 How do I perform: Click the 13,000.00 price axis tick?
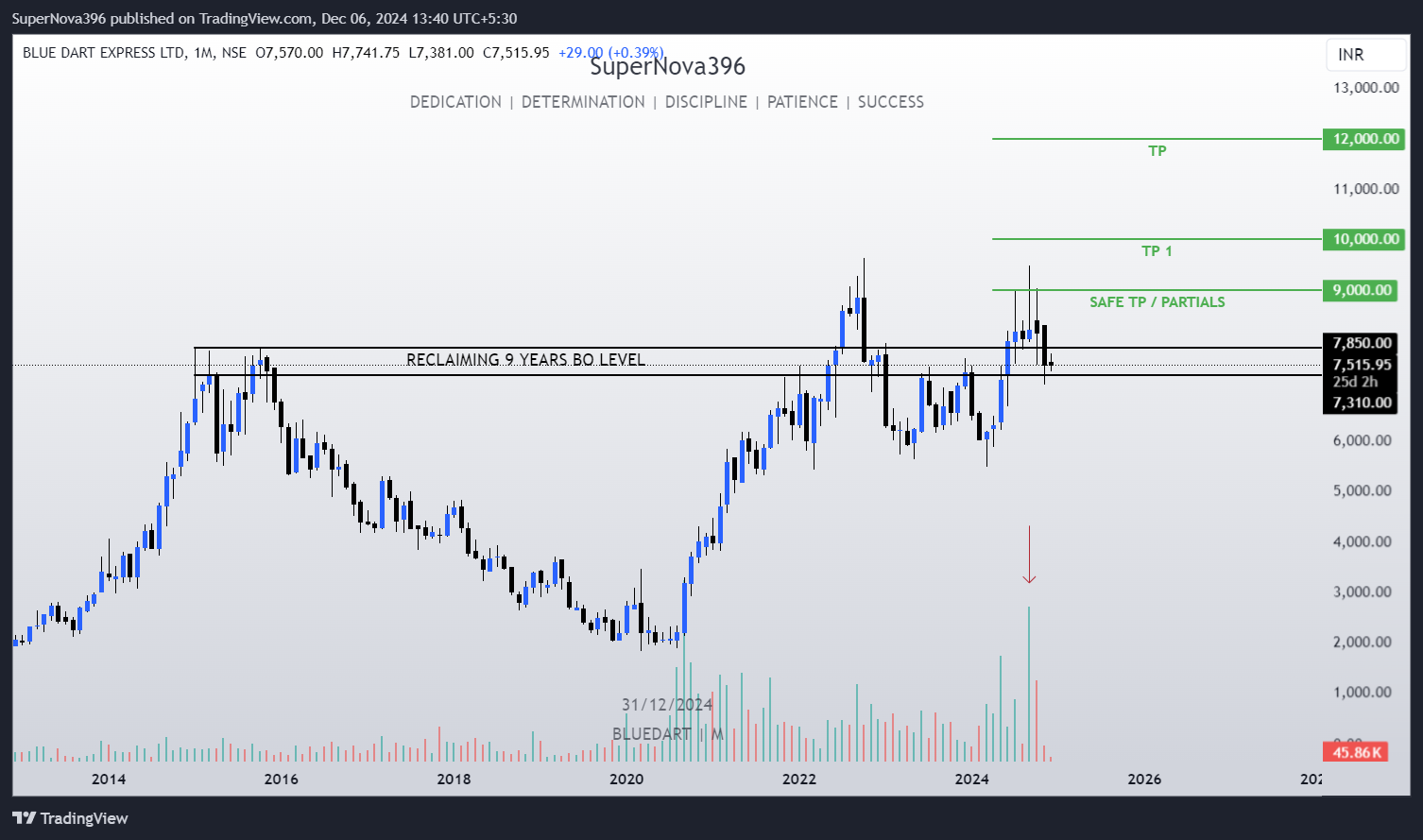(x=1365, y=88)
